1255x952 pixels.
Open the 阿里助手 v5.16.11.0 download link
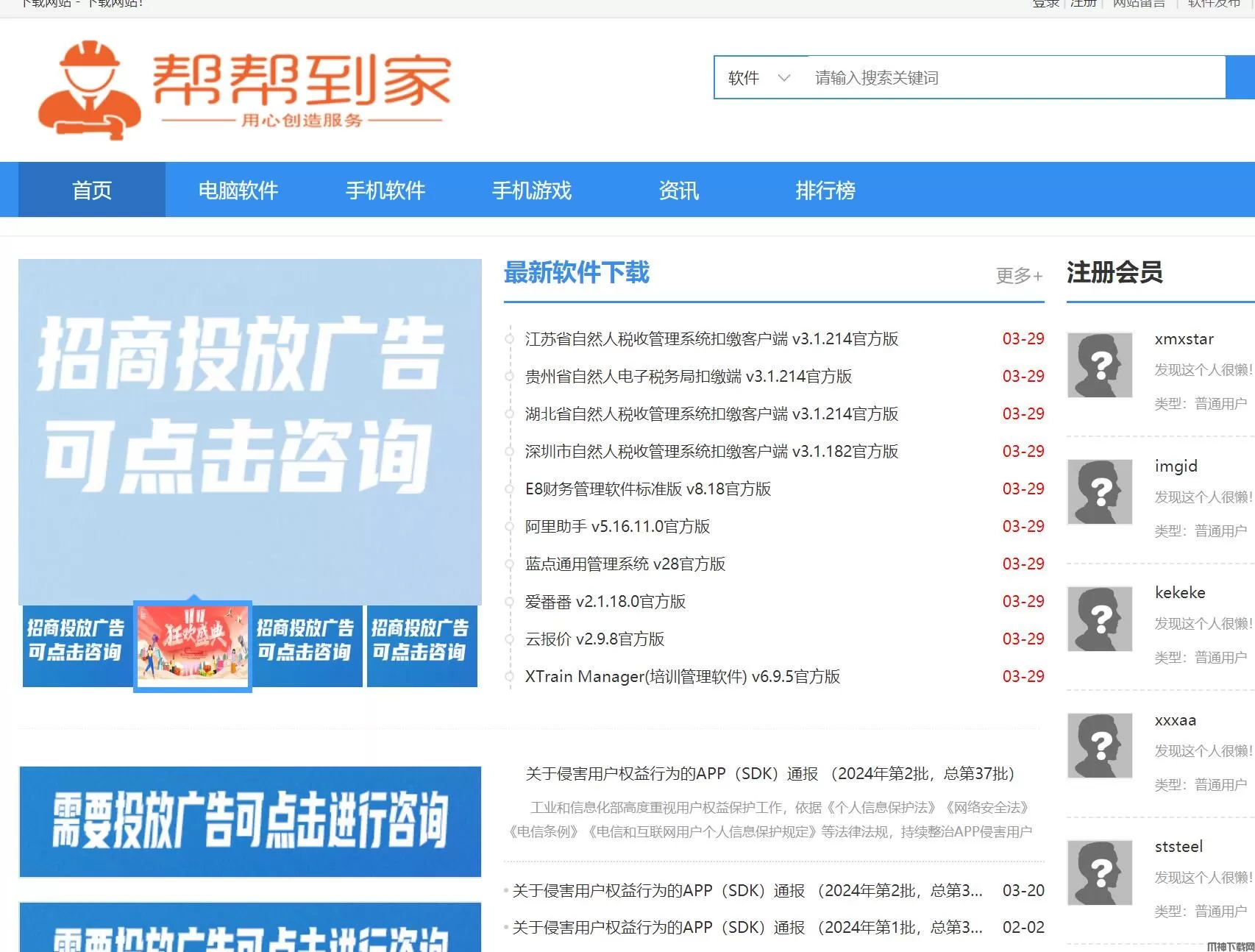click(x=617, y=527)
